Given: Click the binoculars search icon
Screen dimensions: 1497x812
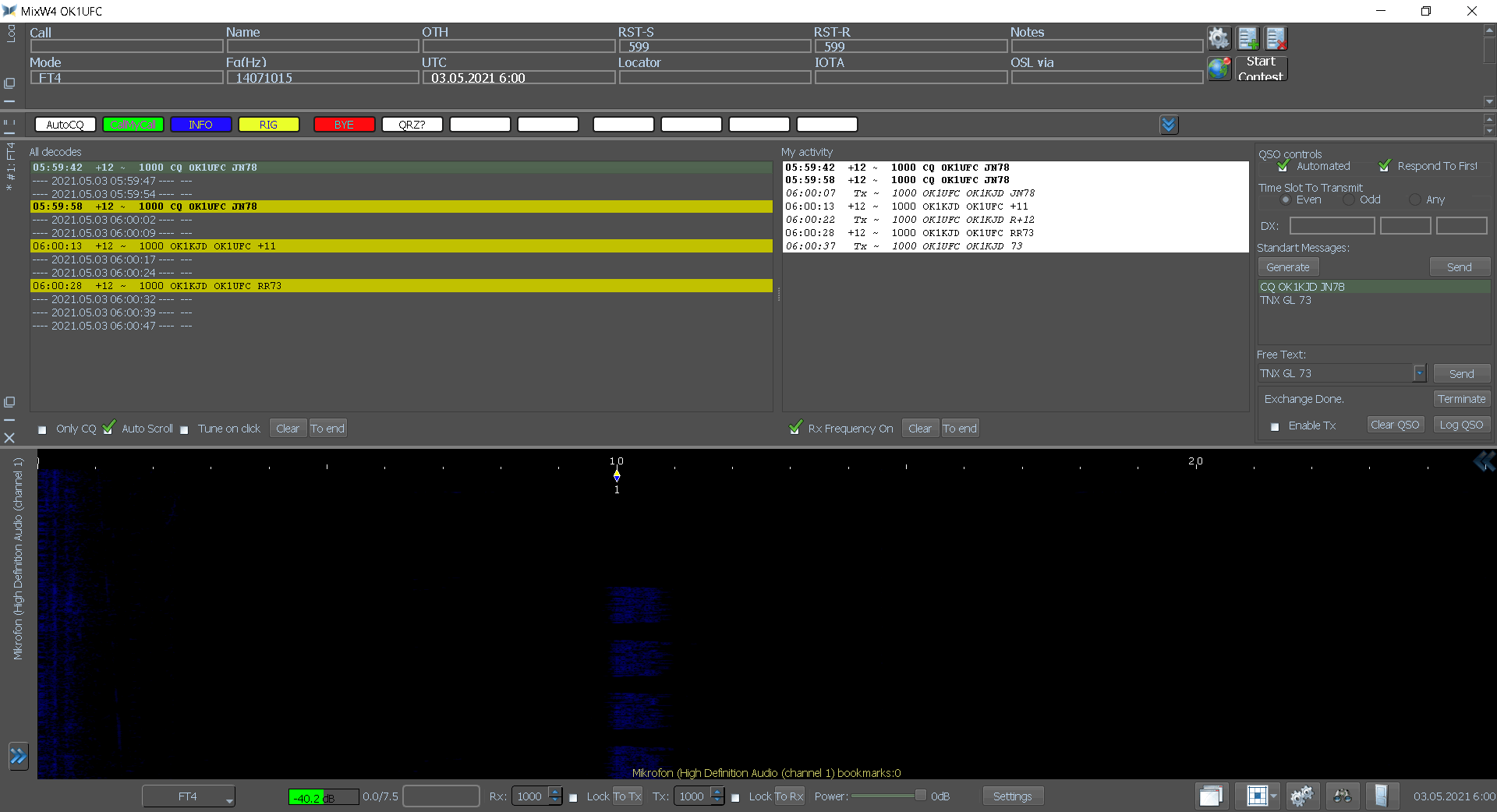Looking at the screenshot, I should pos(1342,796).
